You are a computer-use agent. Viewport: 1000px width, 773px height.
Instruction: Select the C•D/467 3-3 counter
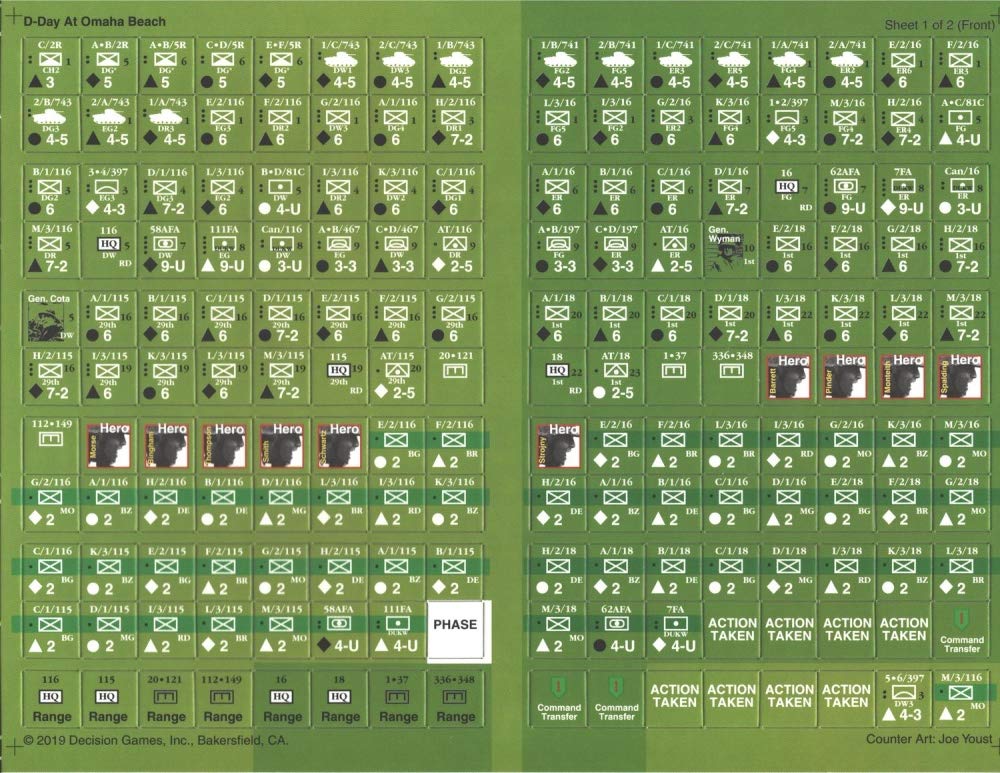pyautogui.click(x=397, y=250)
